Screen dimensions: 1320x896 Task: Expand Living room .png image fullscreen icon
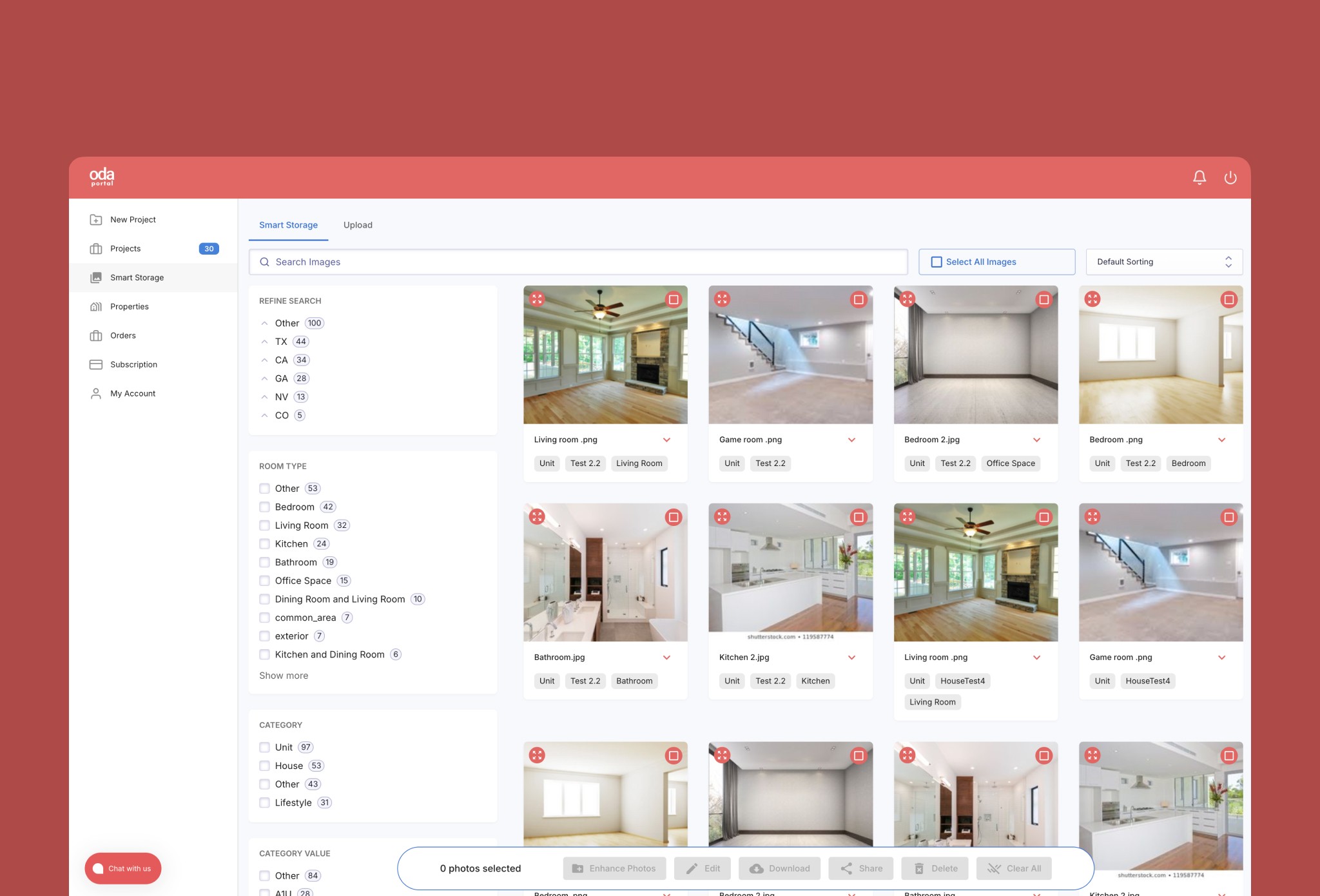(537, 299)
